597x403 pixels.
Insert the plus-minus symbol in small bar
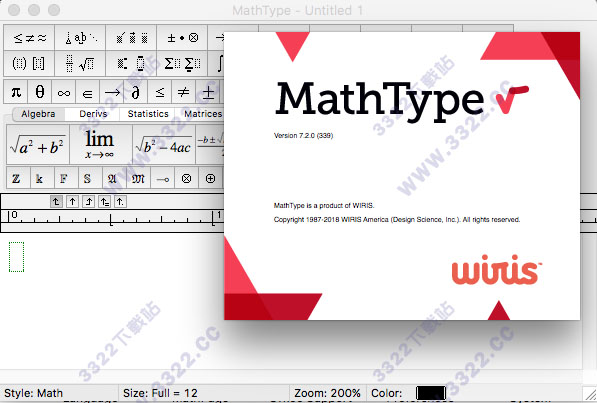208,92
